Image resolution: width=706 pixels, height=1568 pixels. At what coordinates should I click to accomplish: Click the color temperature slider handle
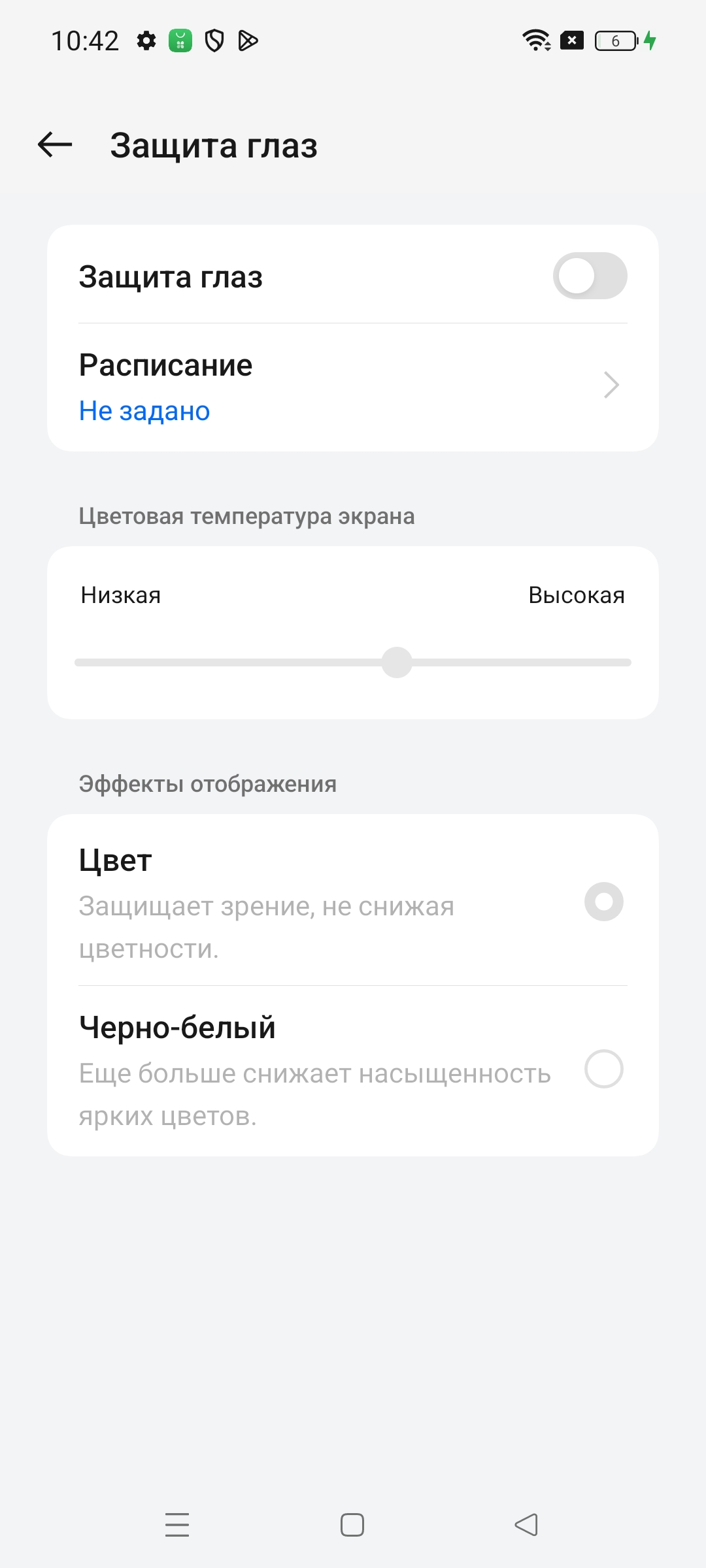click(397, 662)
